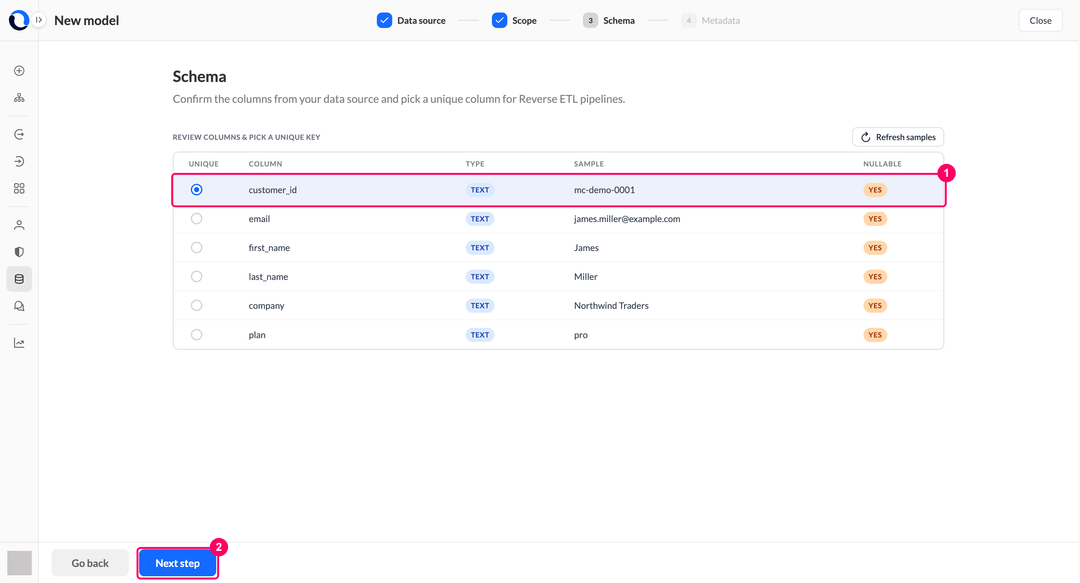Click the email column name
Image resolution: width=1080 pixels, height=583 pixels.
click(x=259, y=218)
